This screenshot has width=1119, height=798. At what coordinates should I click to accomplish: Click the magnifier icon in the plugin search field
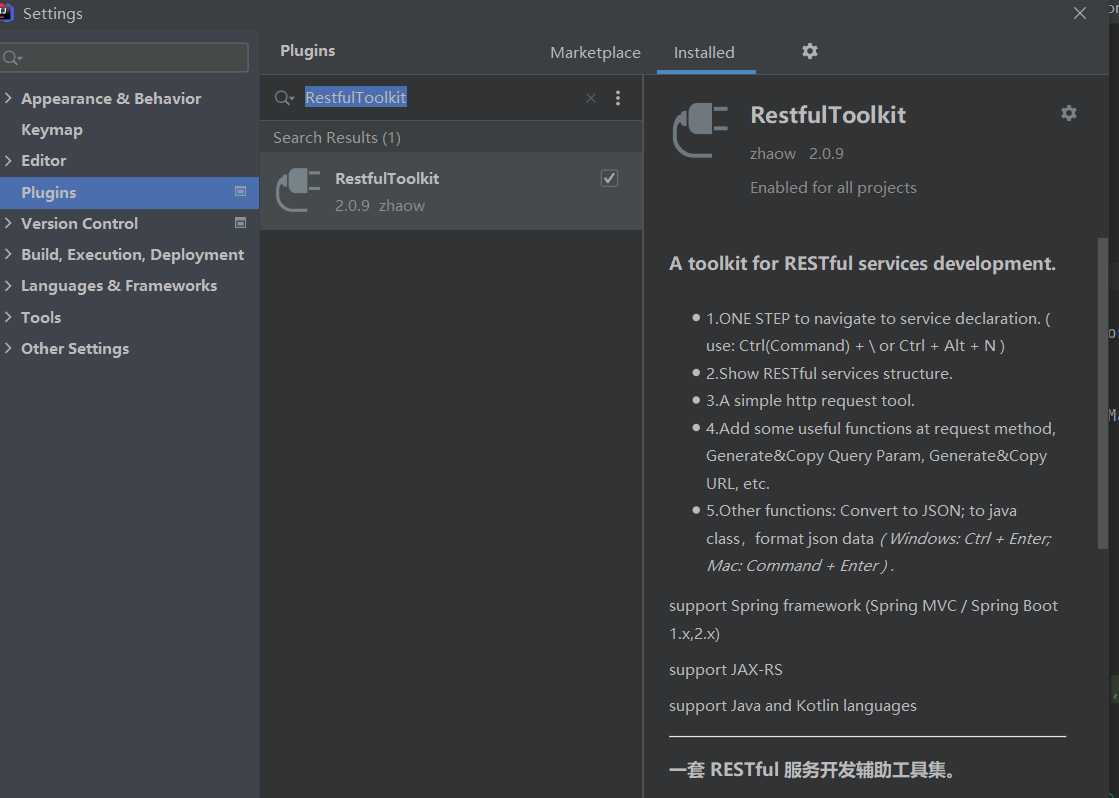click(285, 98)
